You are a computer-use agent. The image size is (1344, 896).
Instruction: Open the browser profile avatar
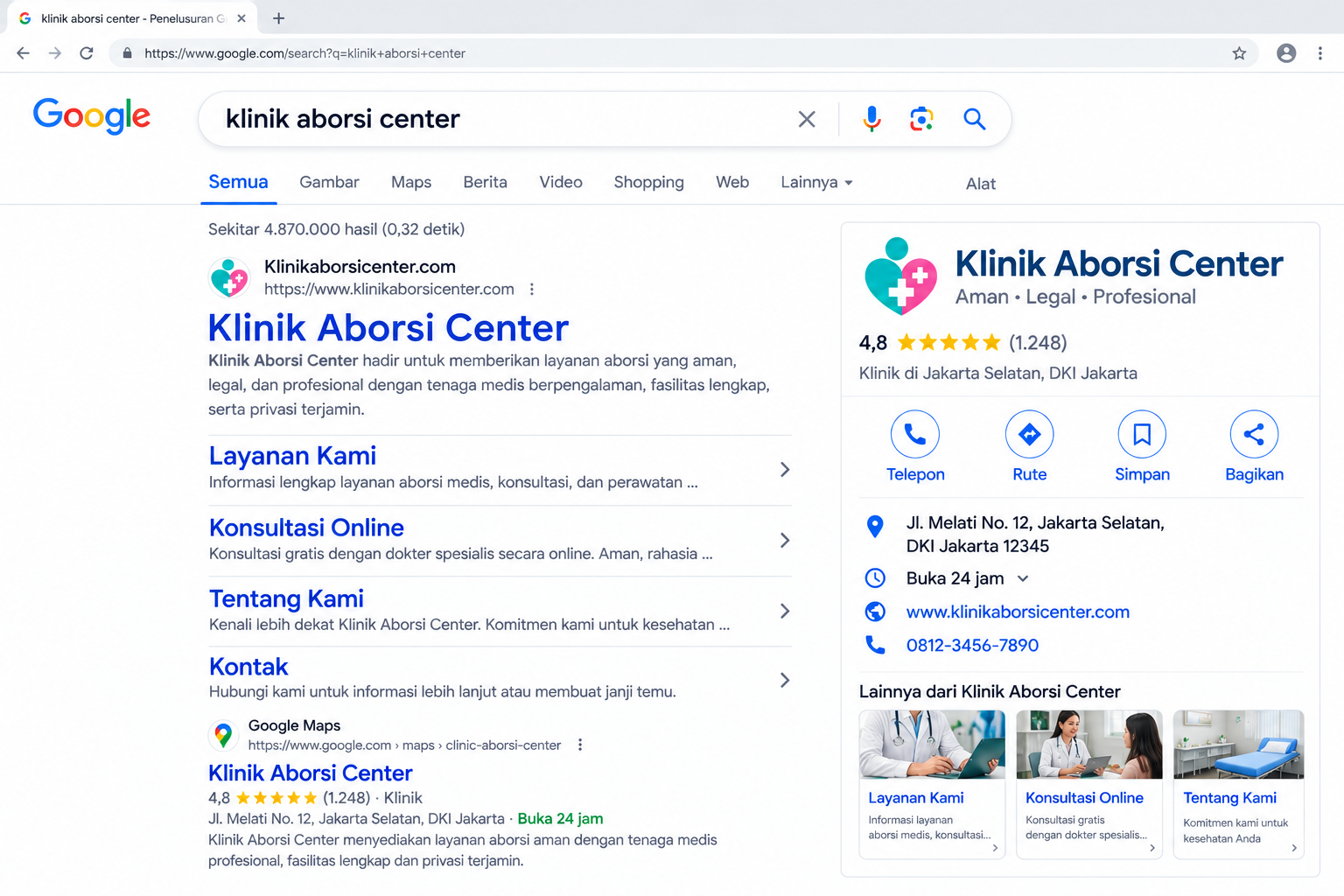(1286, 53)
